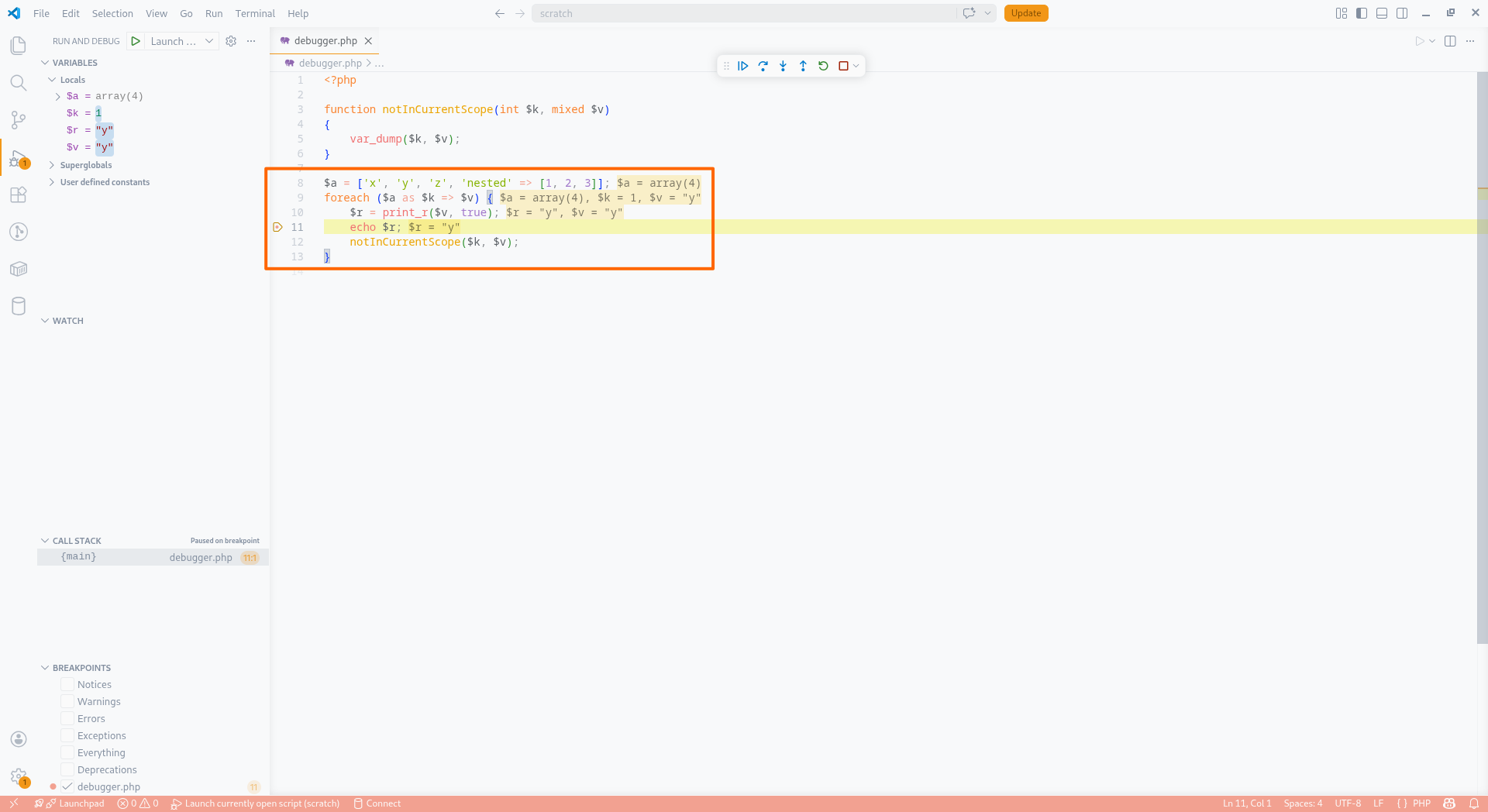
Task: Open the Extensions view
Action: (19, 194)
